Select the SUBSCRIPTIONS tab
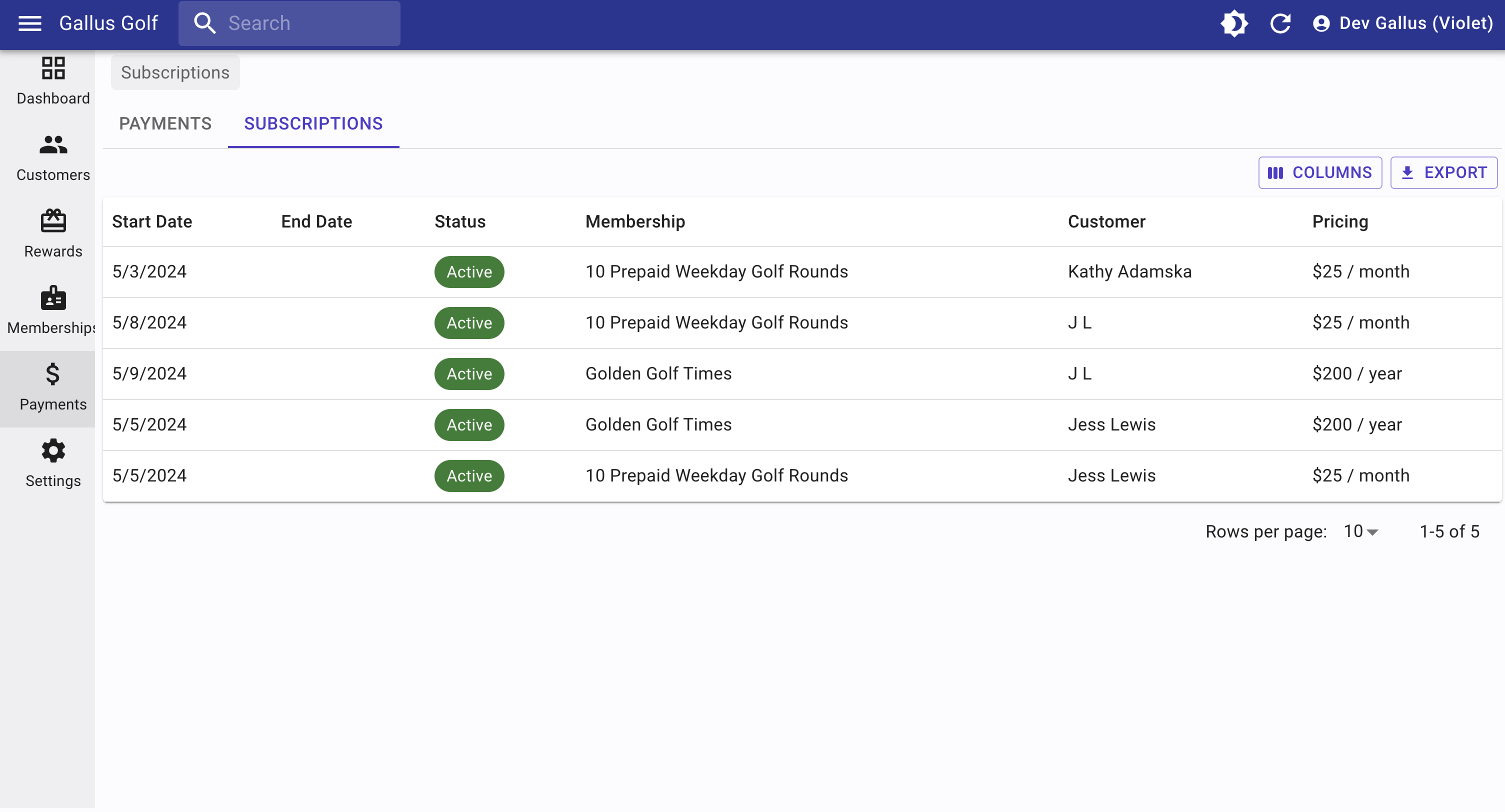 [313, 123]
